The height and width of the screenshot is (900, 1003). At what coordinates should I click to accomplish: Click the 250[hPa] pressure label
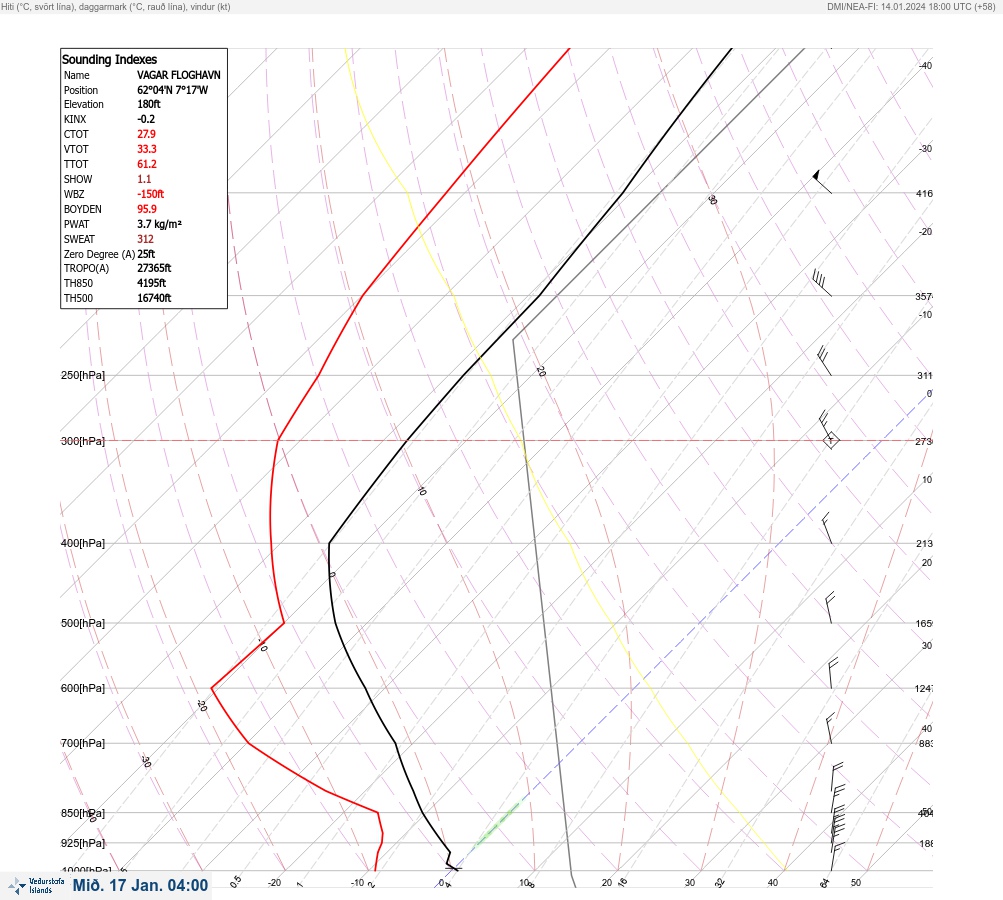point(83,375)
